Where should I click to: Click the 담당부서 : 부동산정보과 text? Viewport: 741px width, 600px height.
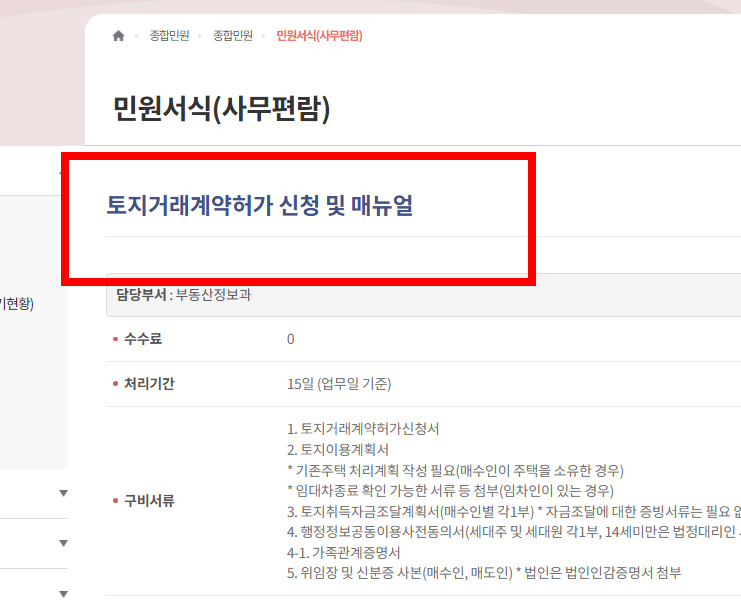coord(183,295)
